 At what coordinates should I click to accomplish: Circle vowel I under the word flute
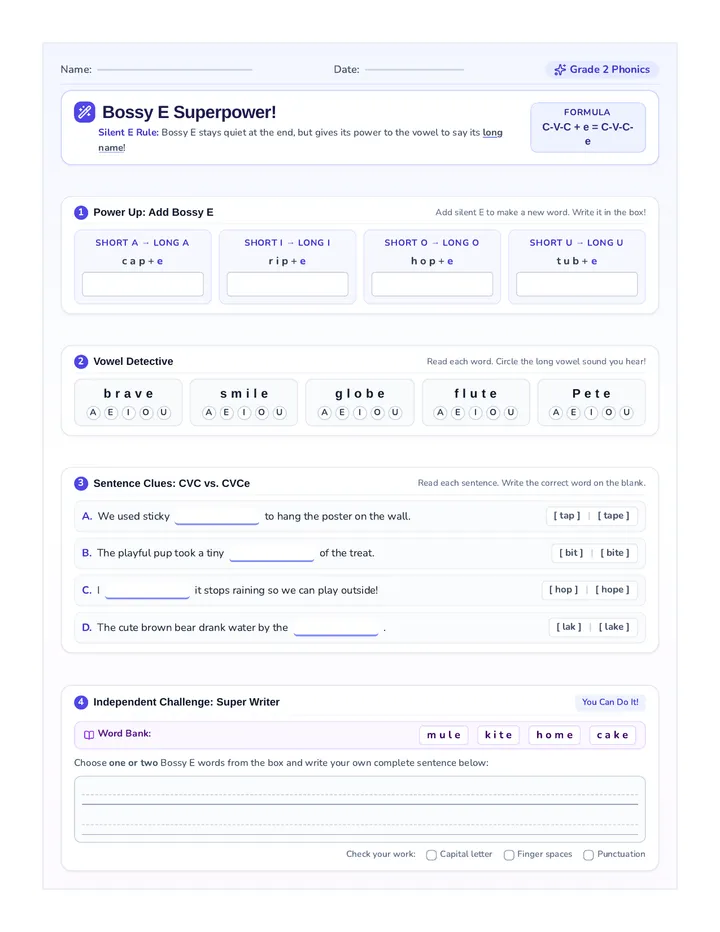[x=476, y=413]
